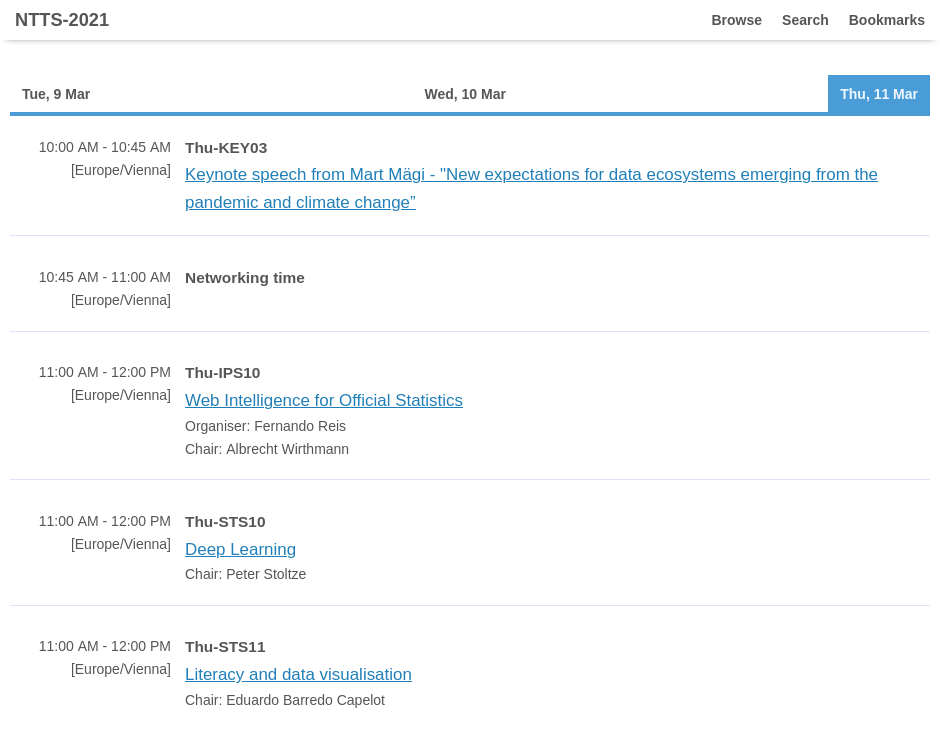Screen dimensions: 940x729
Task: Click the Chair: Albrecht Wirthmann text
Action: point(267,449)
